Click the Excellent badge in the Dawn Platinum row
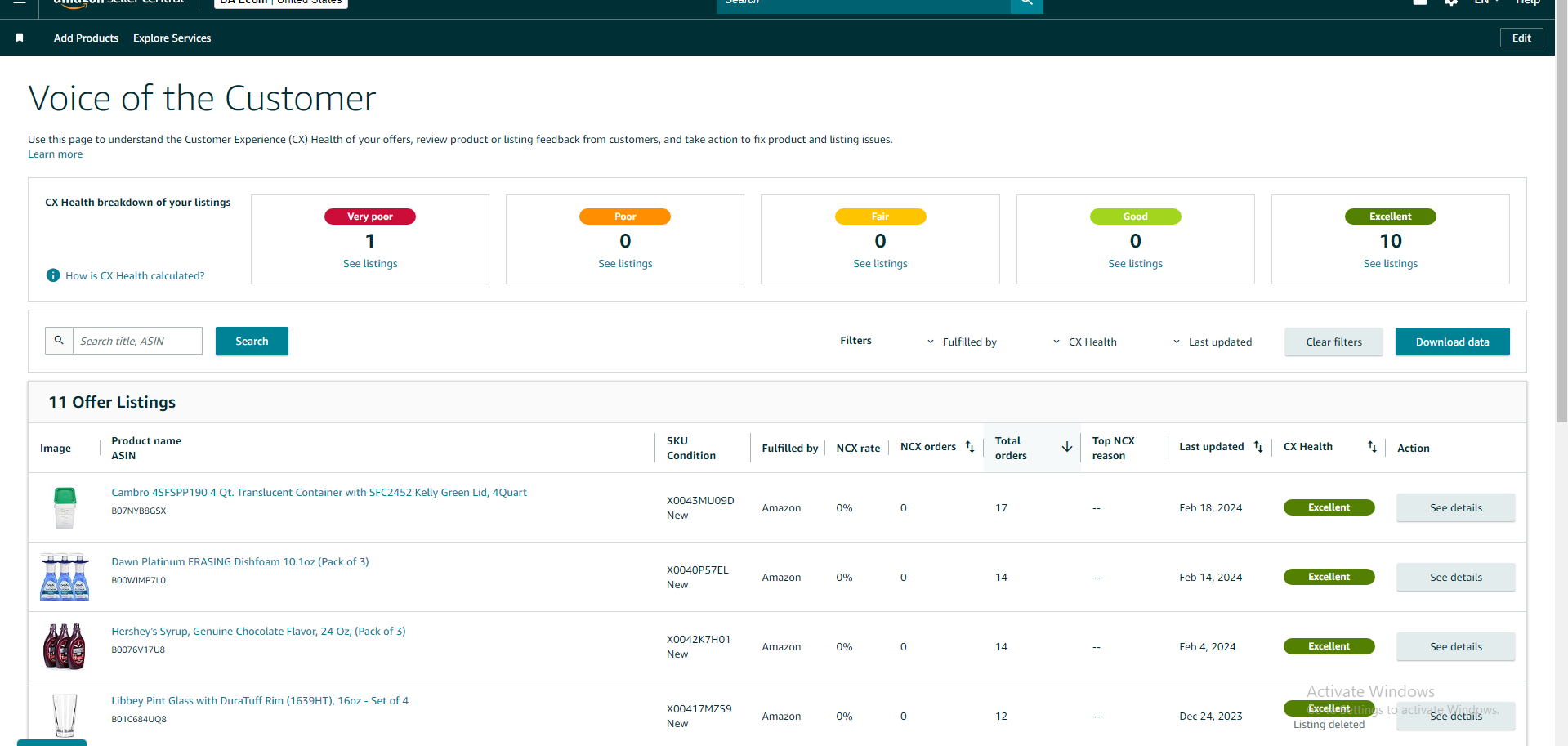 coord(1329,577)
